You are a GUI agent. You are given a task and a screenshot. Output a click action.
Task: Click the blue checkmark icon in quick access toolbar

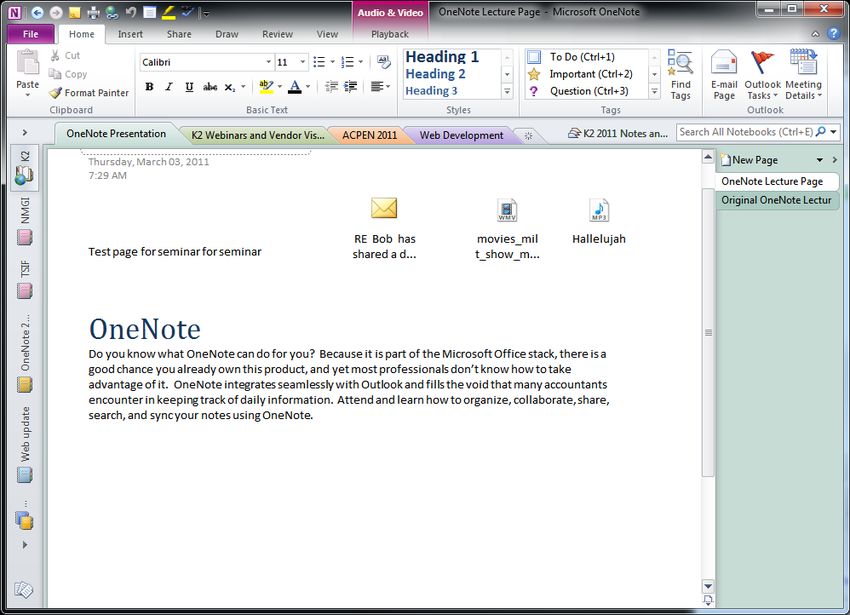(188, 12)
